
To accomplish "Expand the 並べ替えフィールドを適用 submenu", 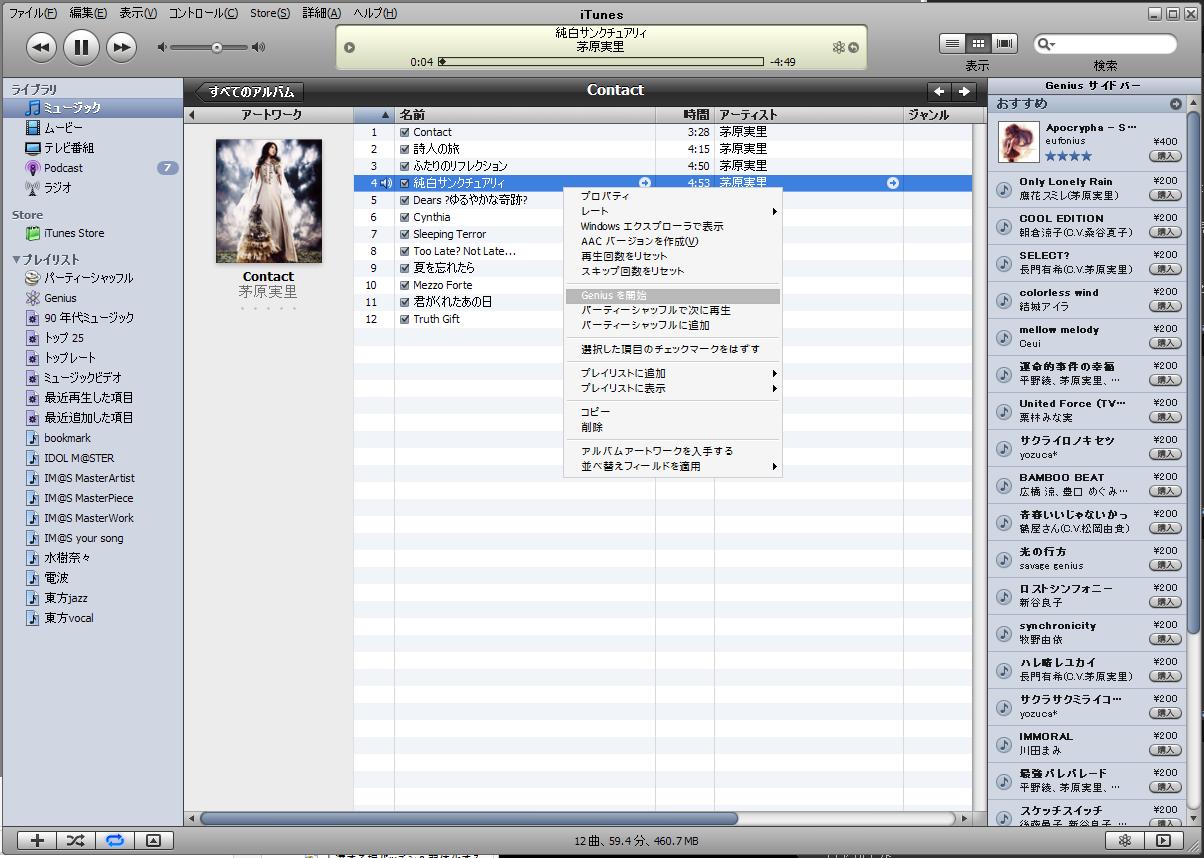I will pos(673,466).
